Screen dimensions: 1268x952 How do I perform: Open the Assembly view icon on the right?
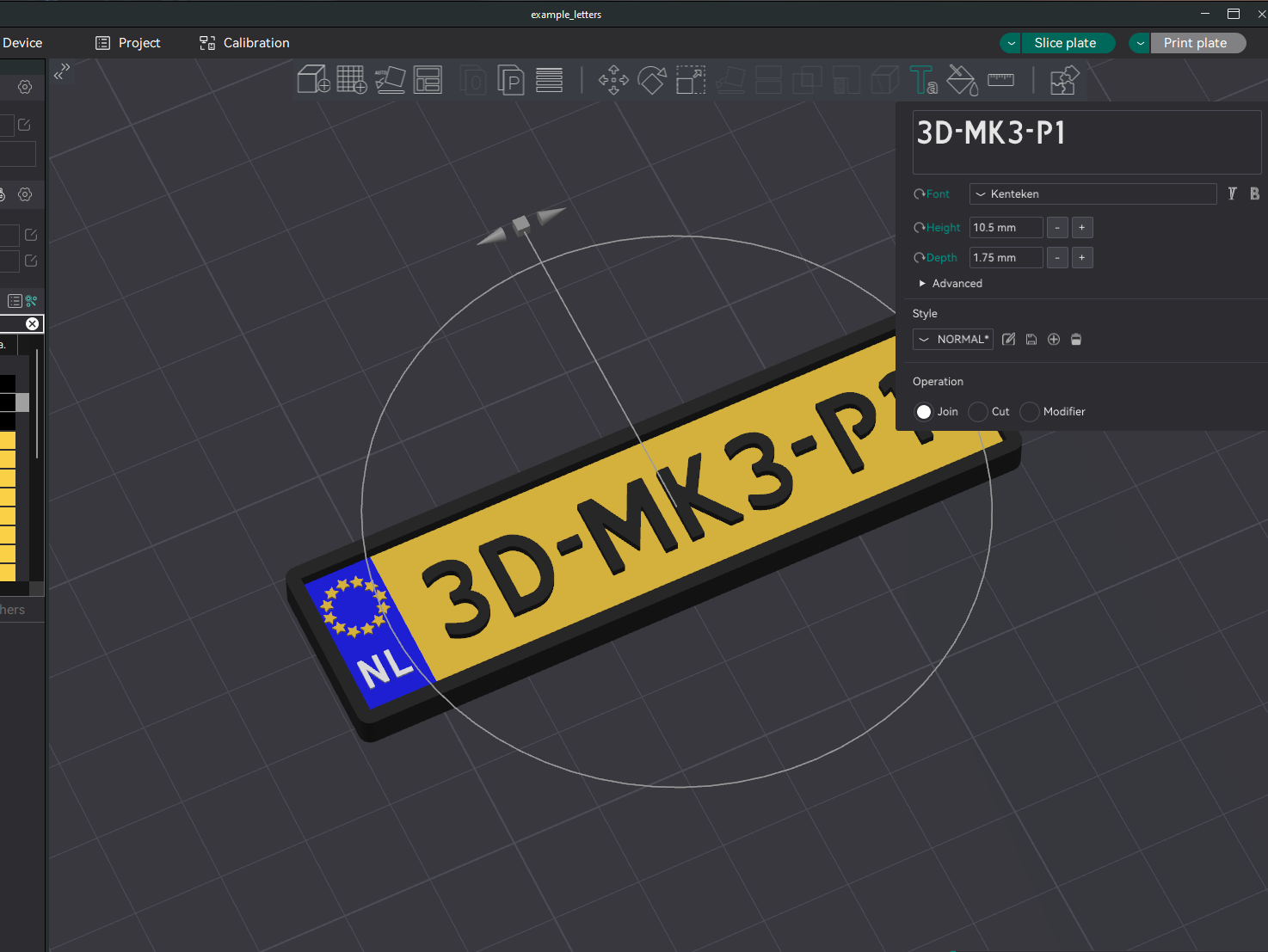[1064, 79]
